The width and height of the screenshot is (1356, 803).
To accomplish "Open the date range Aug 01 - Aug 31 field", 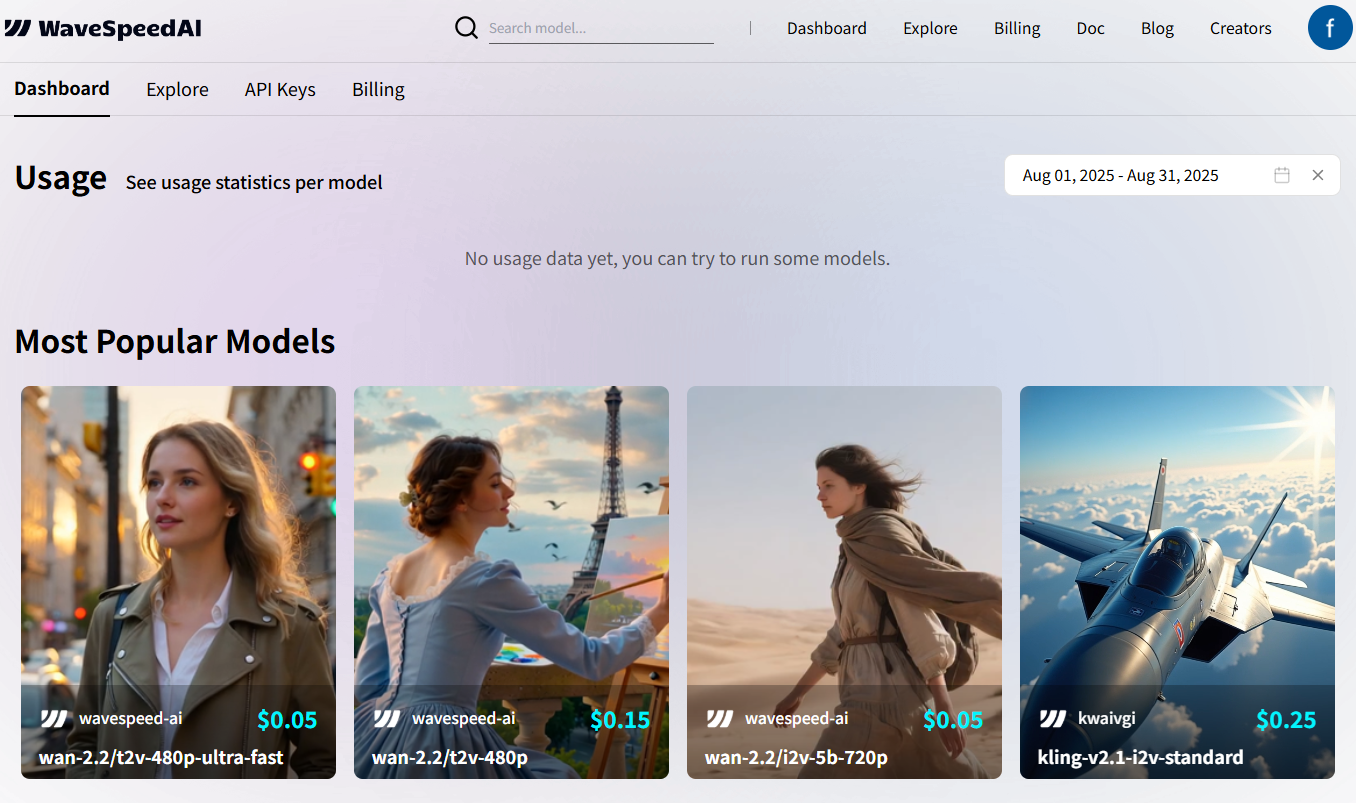I will click(1172, 175).
